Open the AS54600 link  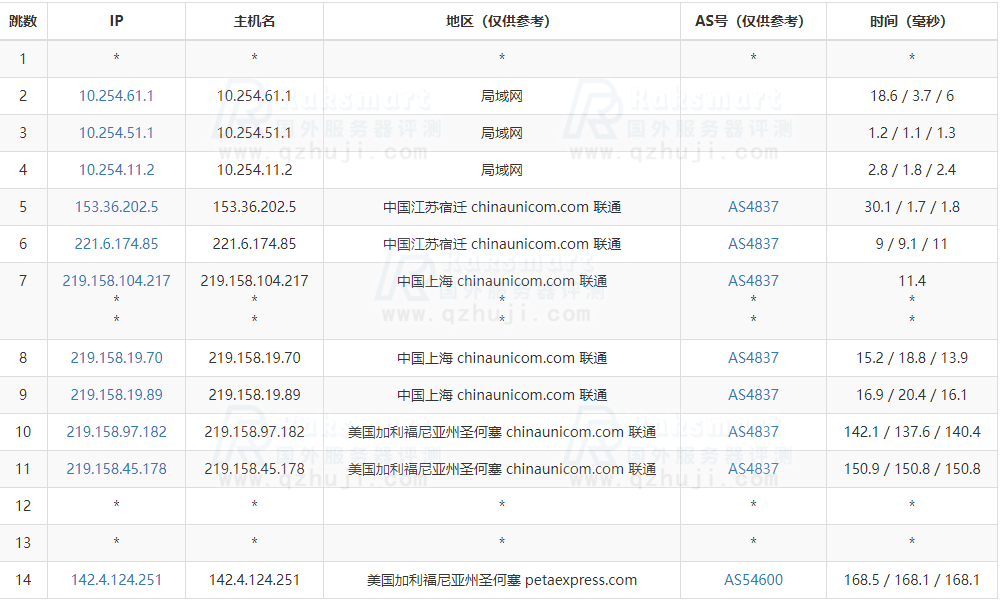(753, 580)
